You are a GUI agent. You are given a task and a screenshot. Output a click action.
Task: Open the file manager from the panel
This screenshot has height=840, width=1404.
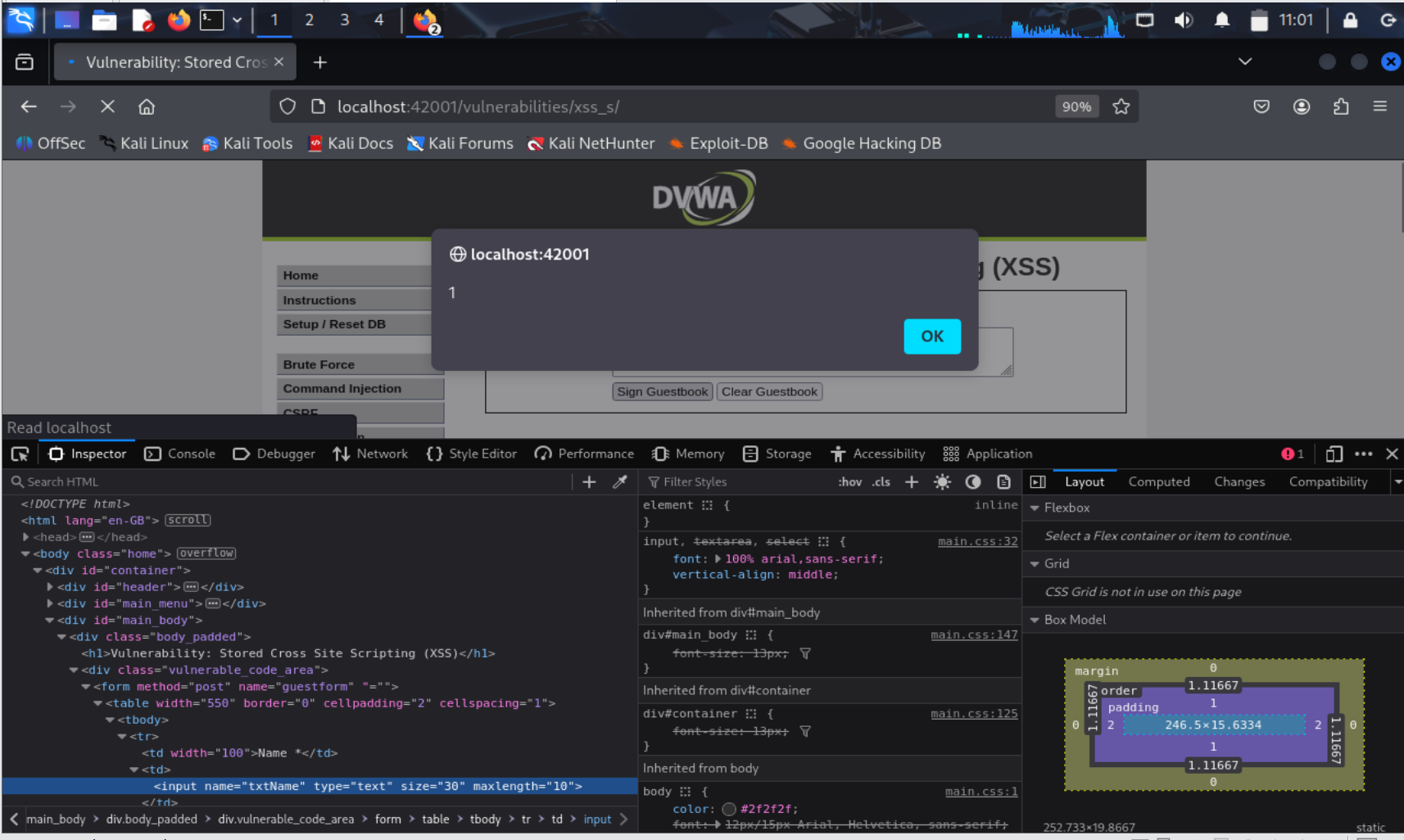click(104, 20)
